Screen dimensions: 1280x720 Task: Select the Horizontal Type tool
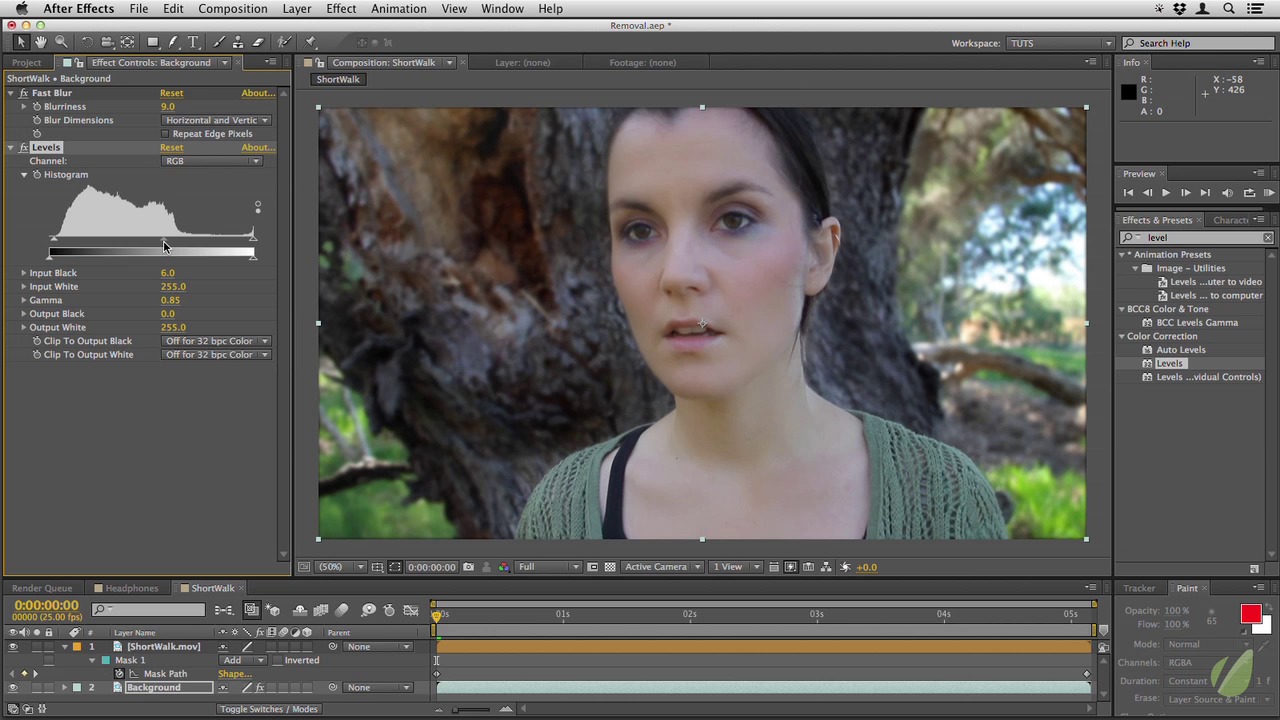[193, 42]
